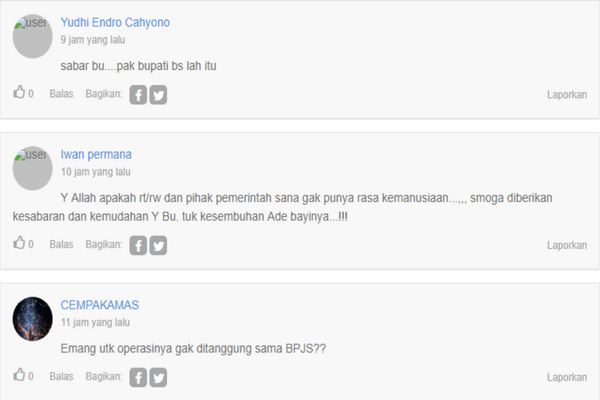Image resolution: width=600 pixels, height=400 pixels.
Task: Open Iwan permana's profile link
Action: pos(96,154)
